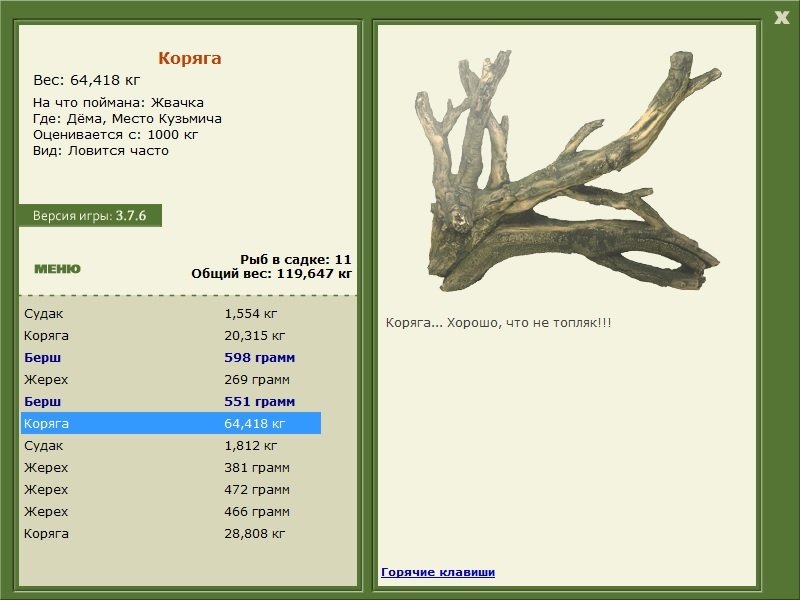Screen dimensions: 800x600
Task: Select Жерех 472 грамм entry
Action: pyautogui.click(x=171, y=489)
